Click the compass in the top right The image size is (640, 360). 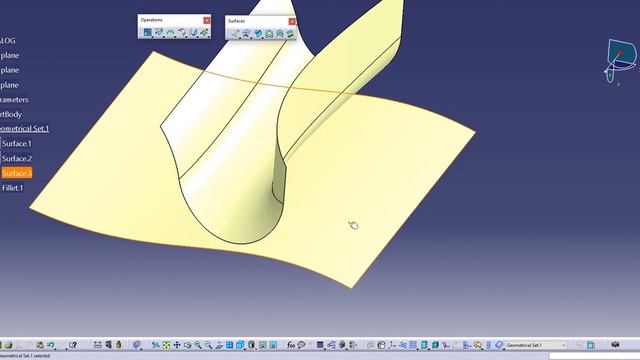[620, 60]
